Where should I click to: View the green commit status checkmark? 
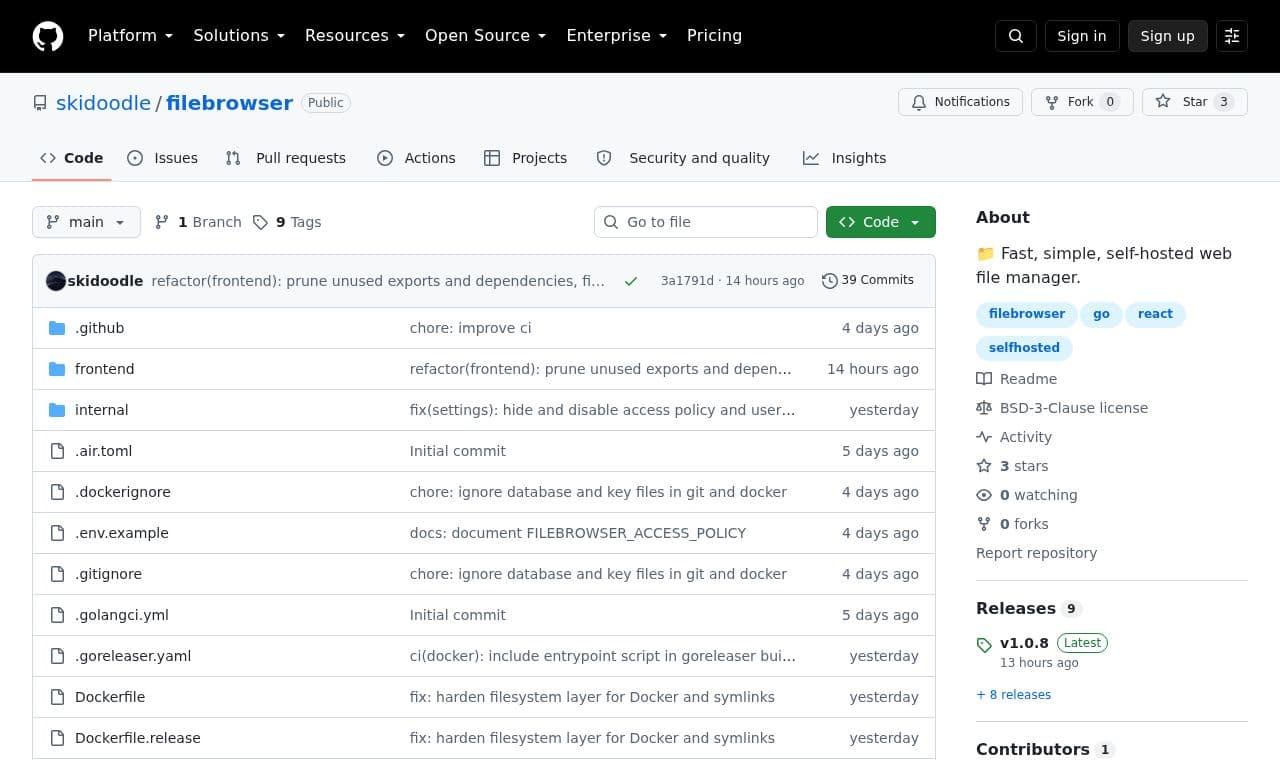point(631,281)
